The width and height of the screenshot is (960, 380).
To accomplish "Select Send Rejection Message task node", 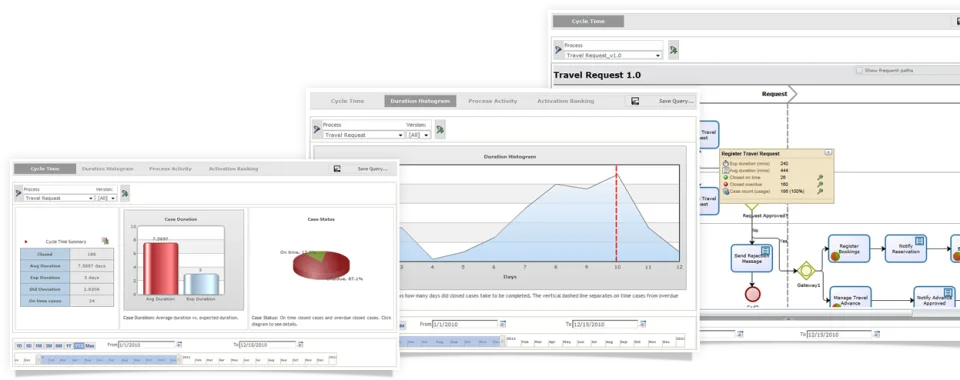I will pos(751,258).
